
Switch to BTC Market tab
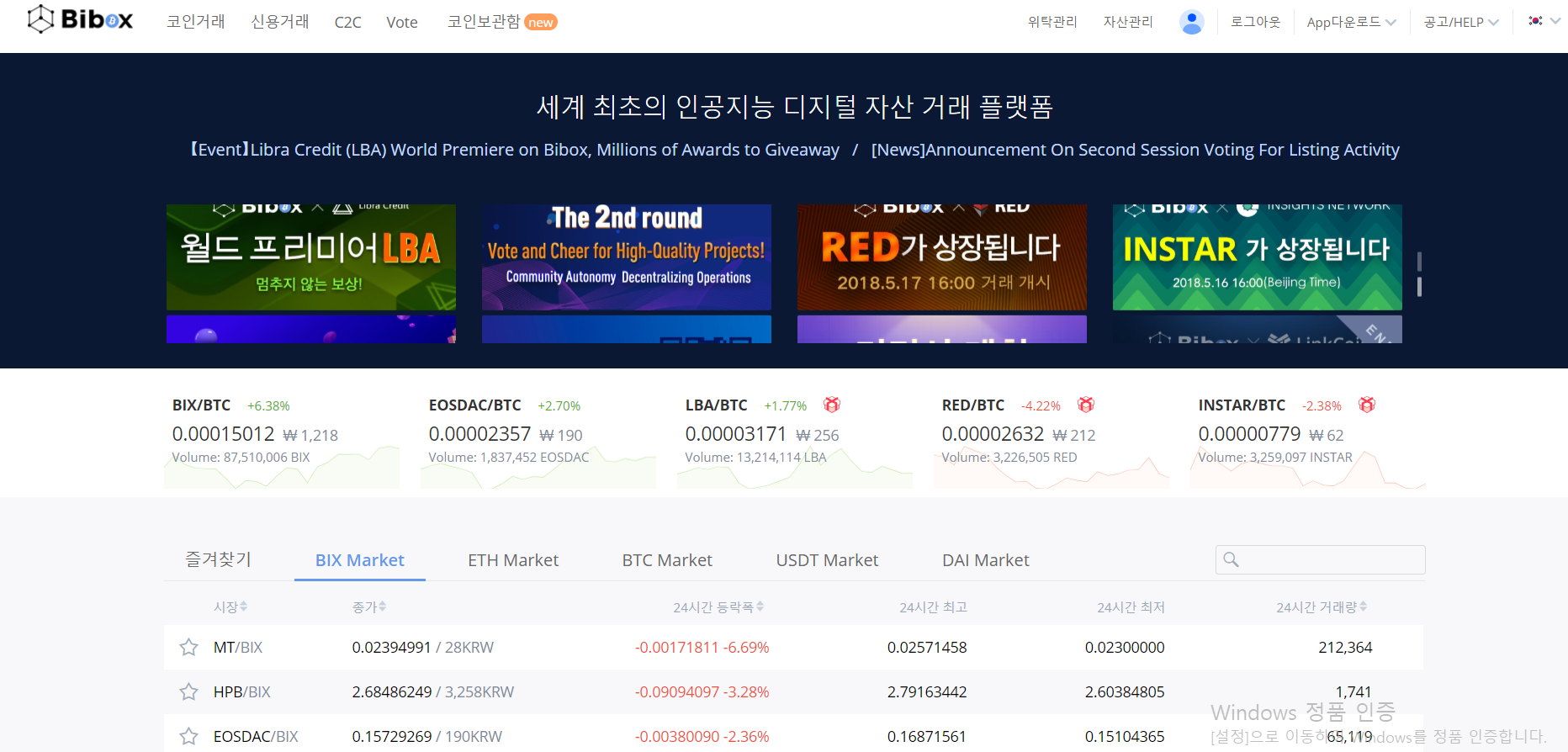[x=667, y=560]
